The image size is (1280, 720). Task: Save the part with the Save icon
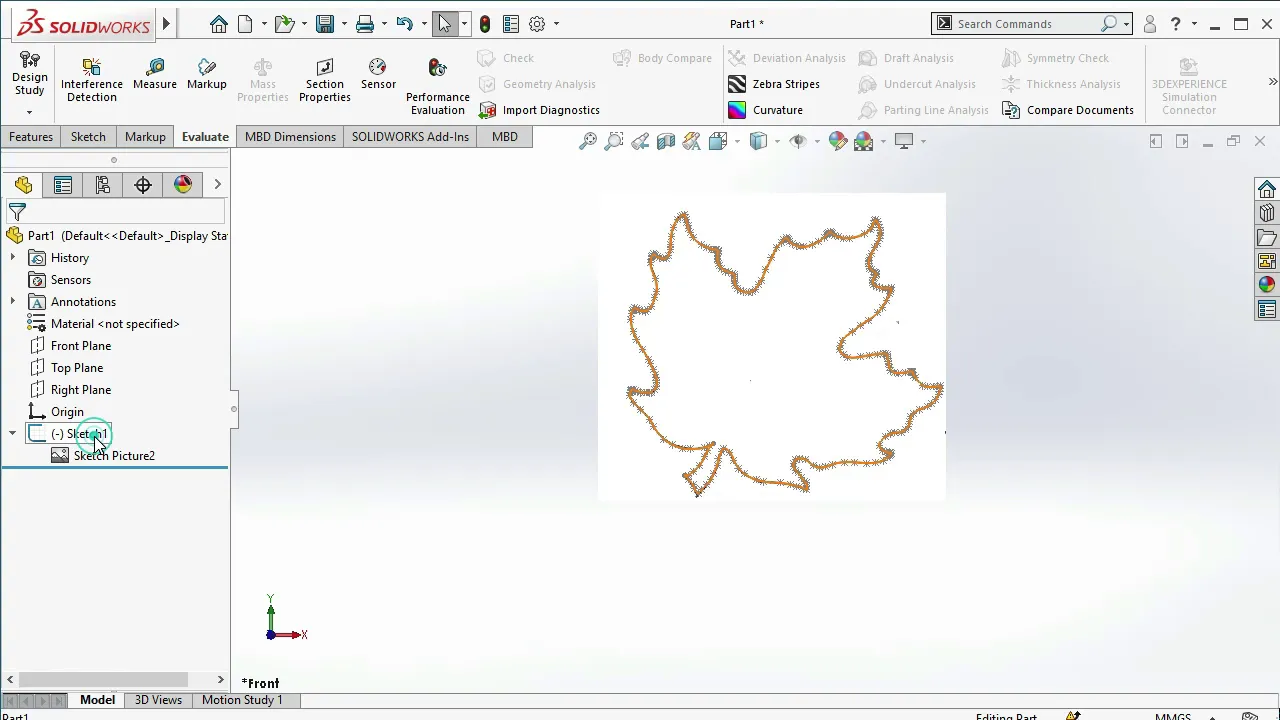pos(325,24)
